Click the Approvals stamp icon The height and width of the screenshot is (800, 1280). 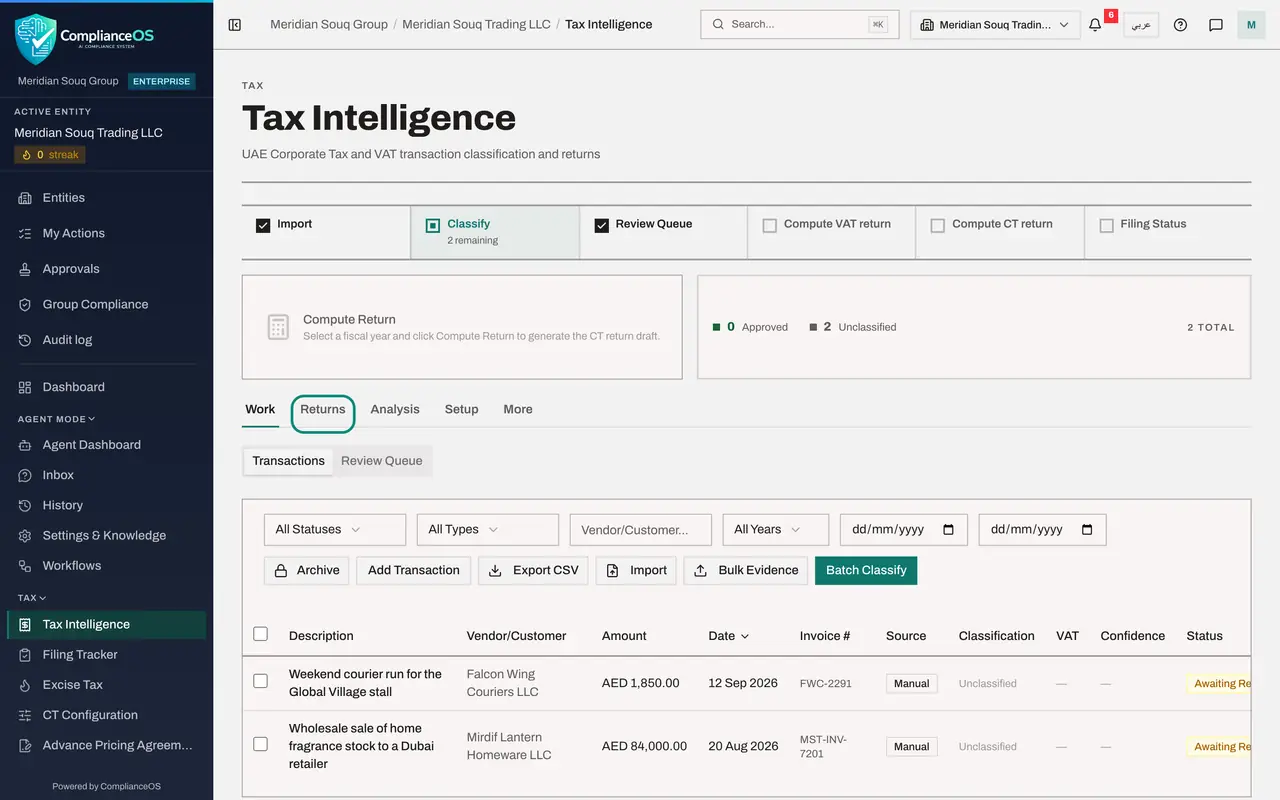25,269
